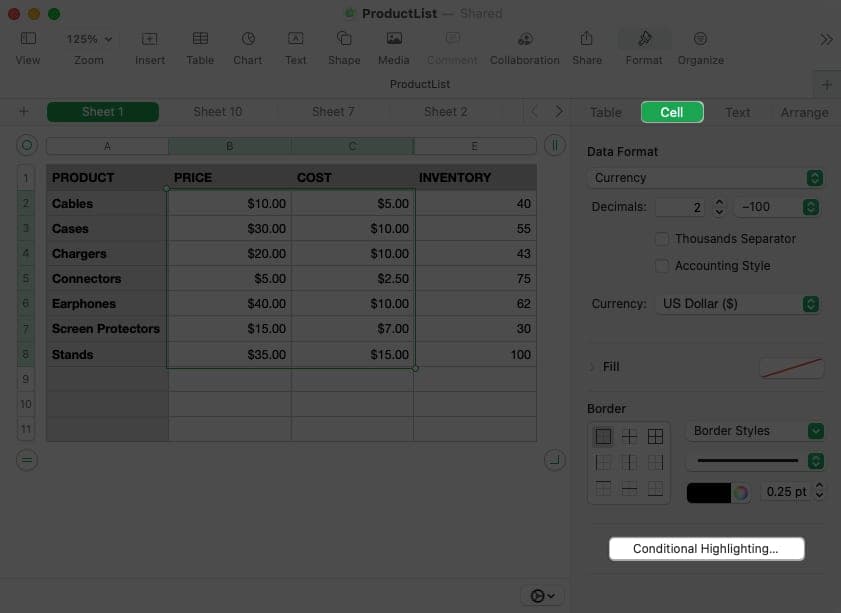Viewport: 841px width, 613px height.
Task: Open the cell actions menu bottom button
Action: [x=542, y=595]
